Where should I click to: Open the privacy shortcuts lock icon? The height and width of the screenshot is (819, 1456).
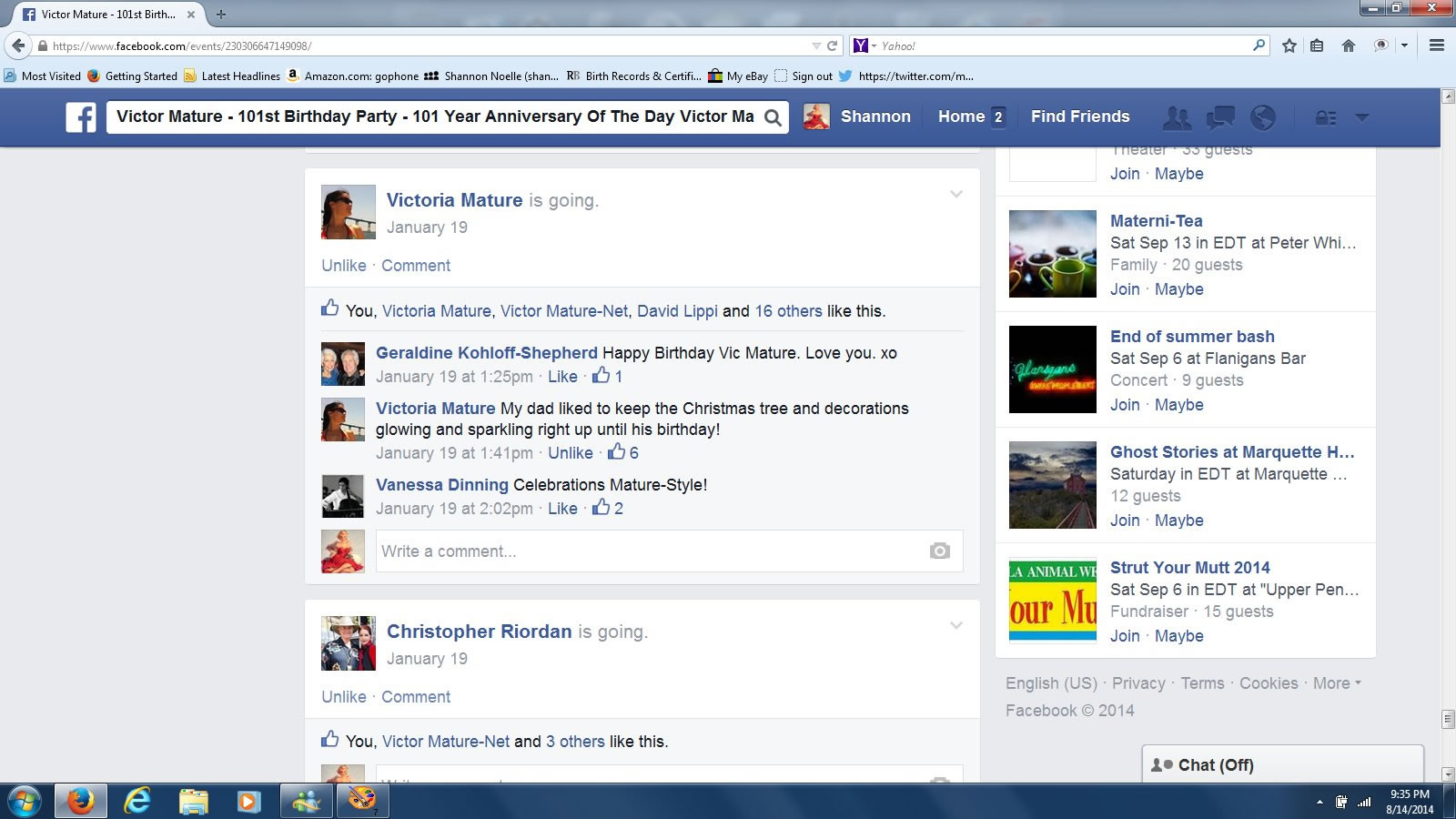[1326, 117]
